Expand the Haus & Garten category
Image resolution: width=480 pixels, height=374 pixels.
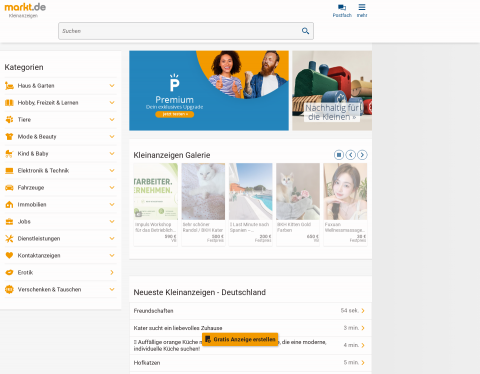click(112, 86)
